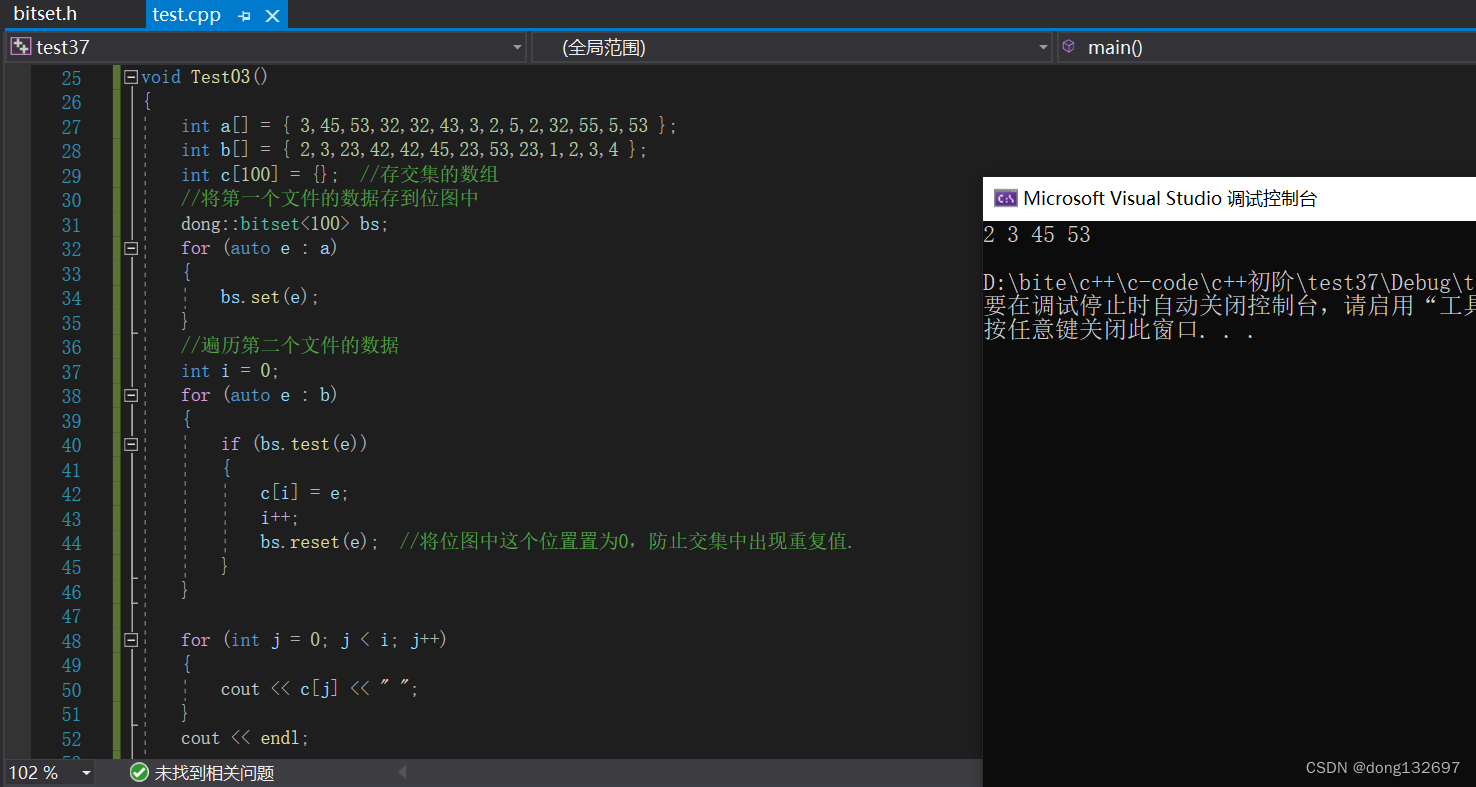Click line number 52 in the gutter
Screen dimensions: 1476x787
71,739
